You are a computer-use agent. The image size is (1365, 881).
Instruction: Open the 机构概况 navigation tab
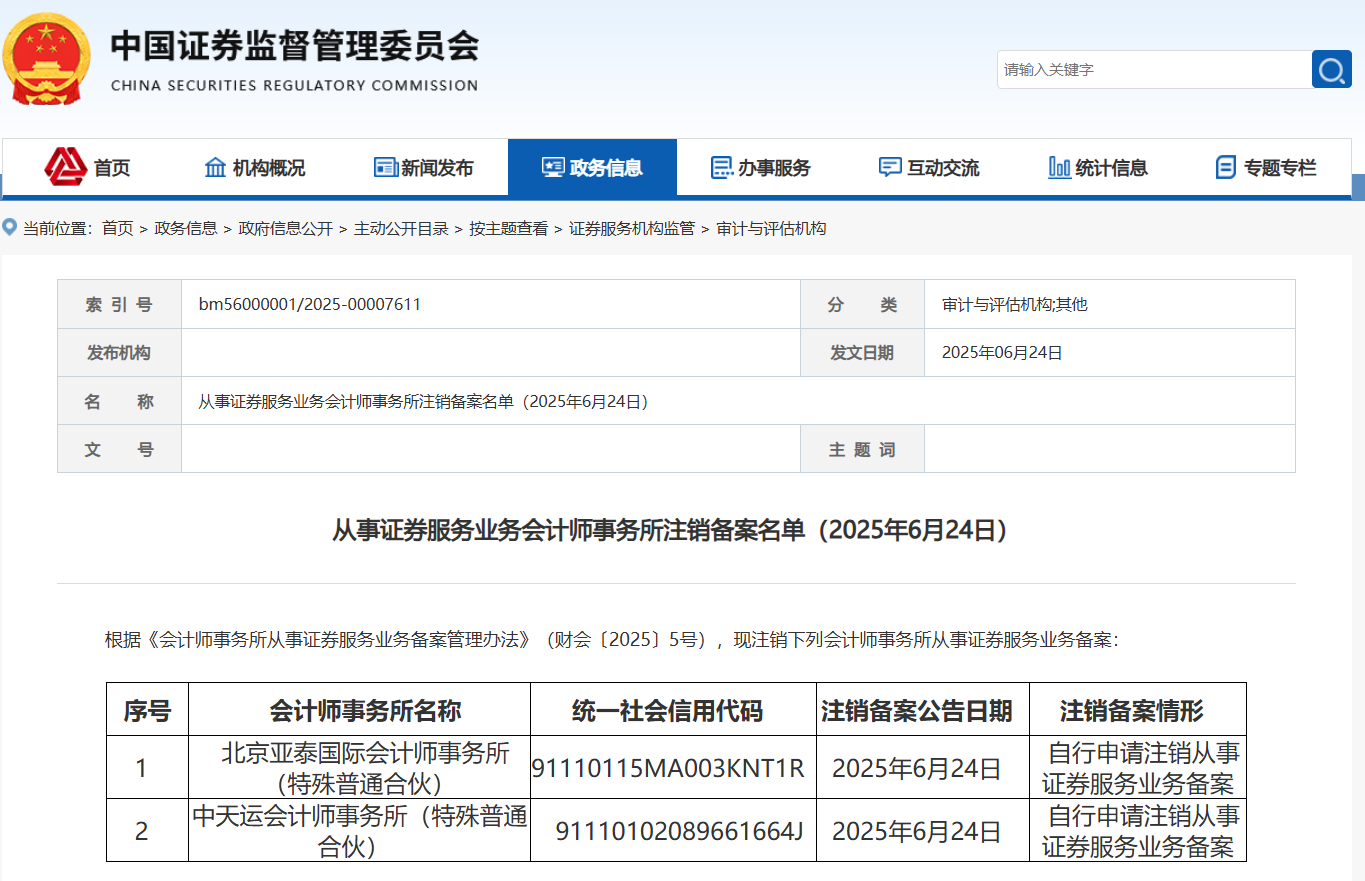tap(255, 167)
